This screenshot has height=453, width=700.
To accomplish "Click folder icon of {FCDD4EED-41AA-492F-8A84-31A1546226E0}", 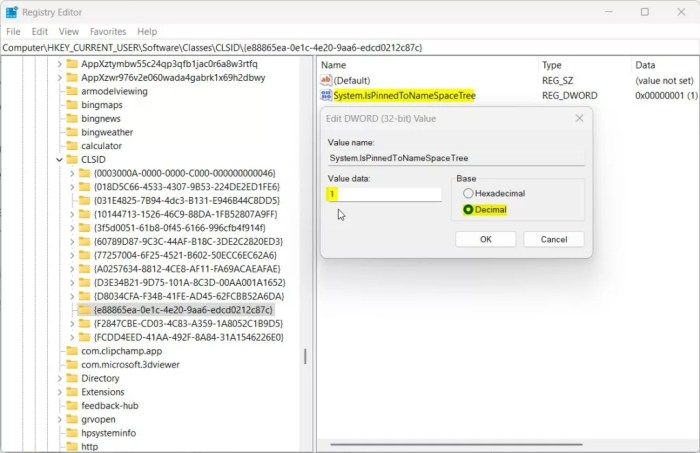I will click(84, 337).
